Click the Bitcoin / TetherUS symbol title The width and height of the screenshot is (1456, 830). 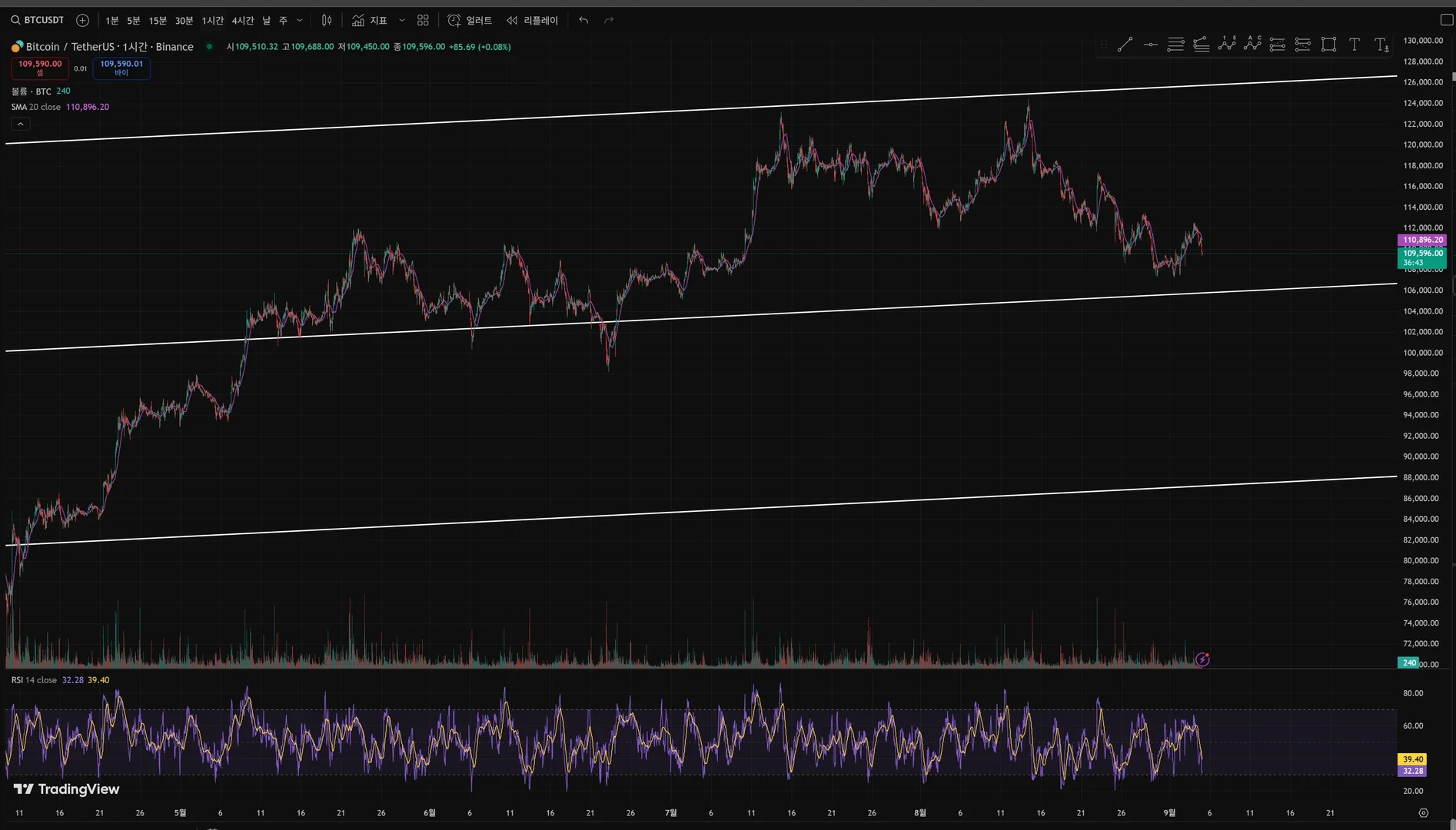(x=110, y=47)
